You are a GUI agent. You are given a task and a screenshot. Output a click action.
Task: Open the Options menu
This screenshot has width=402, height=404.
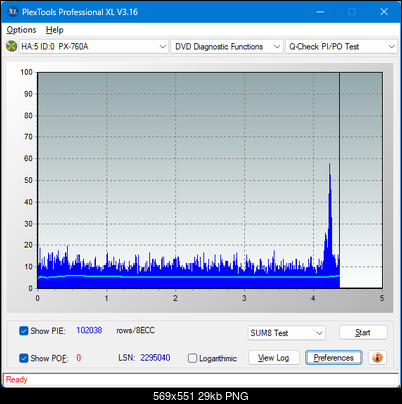coord(21,30)
